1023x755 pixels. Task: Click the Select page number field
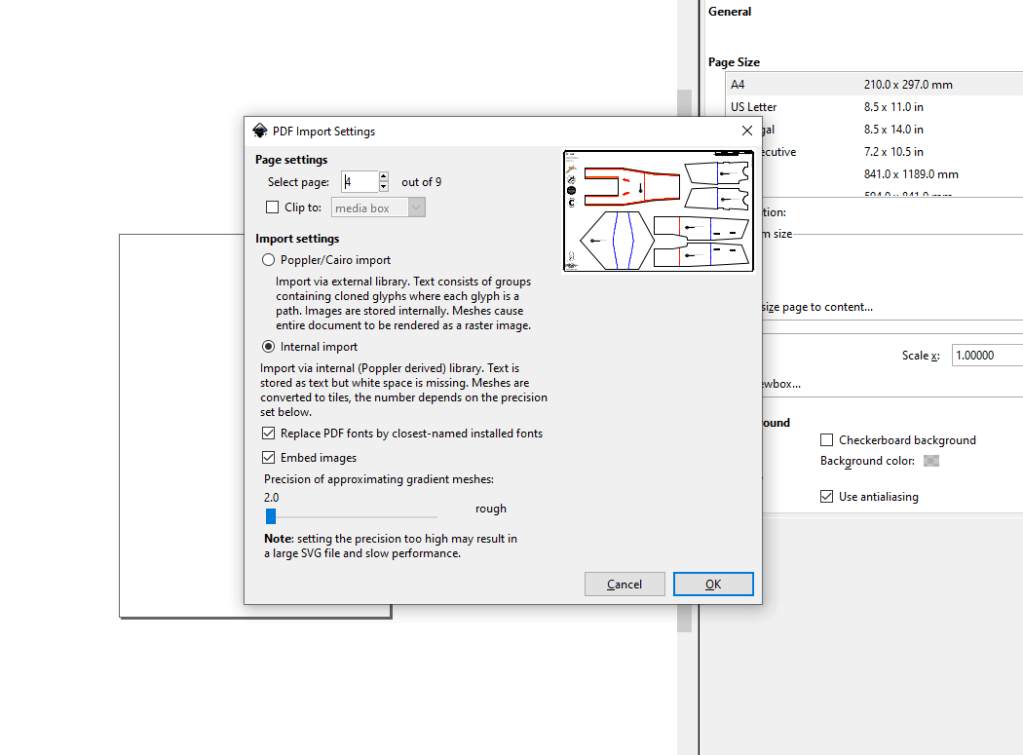coord(358,182)
